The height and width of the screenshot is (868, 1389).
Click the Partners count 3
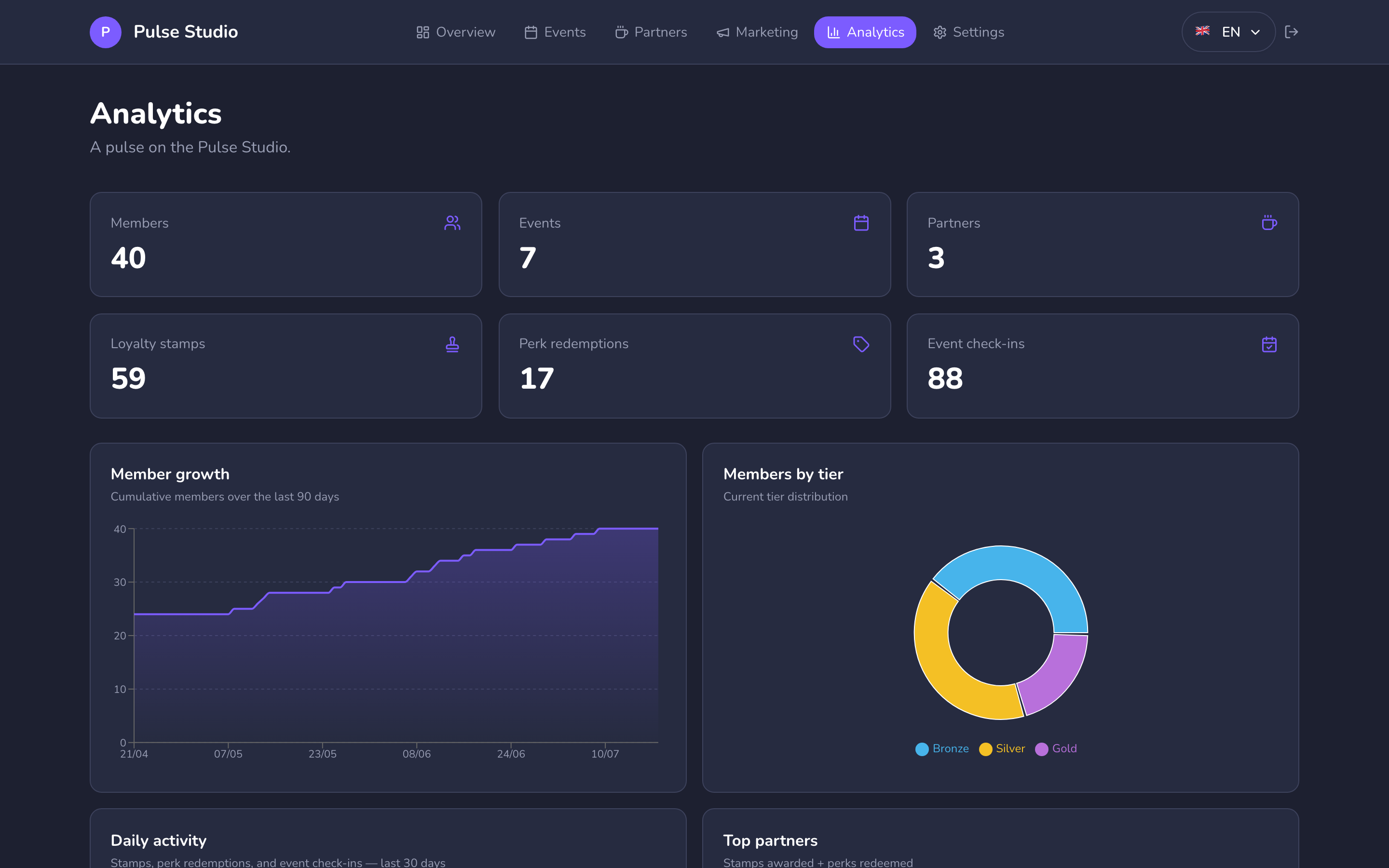click(936, 257)
